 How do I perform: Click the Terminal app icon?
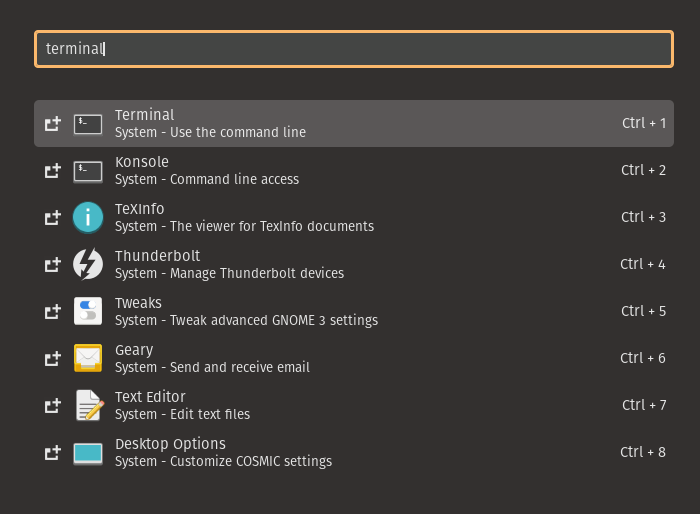click(x=88, y=124)
